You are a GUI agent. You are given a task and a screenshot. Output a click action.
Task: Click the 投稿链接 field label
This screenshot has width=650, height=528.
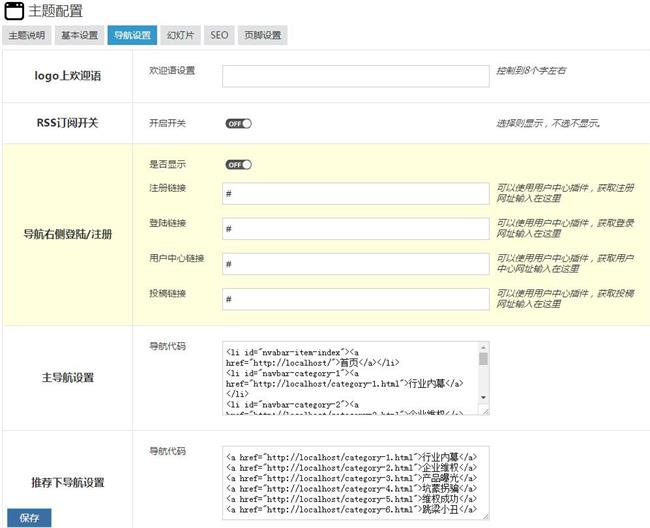[167, 294]
